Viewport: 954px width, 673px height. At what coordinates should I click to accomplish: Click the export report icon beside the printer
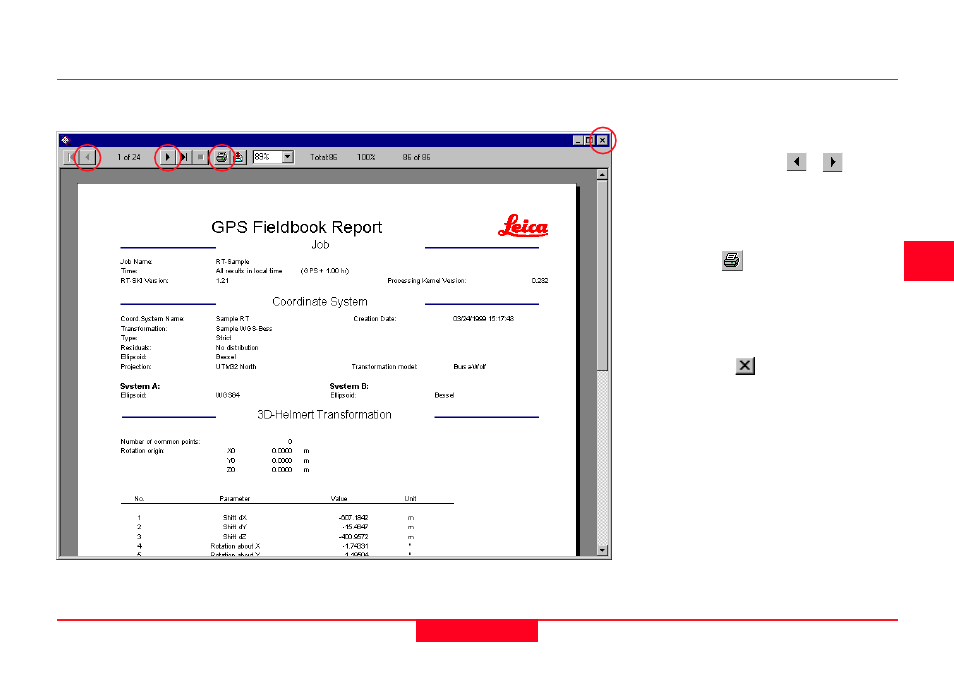point(238,157)
